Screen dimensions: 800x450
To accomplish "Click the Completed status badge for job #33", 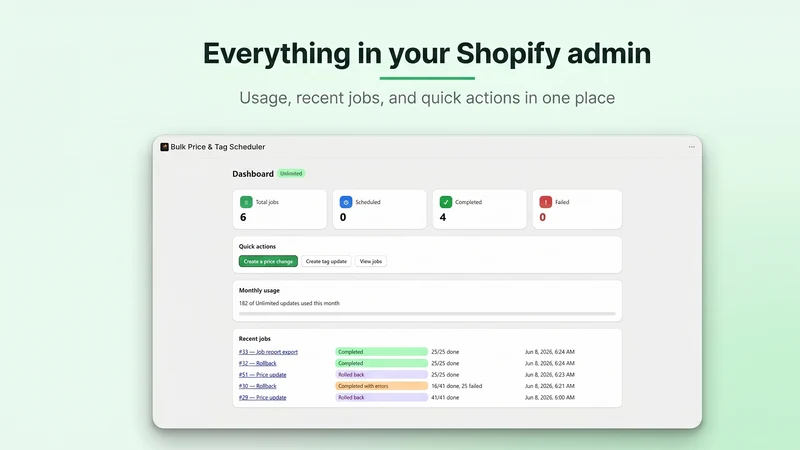I will pos(381,352).
